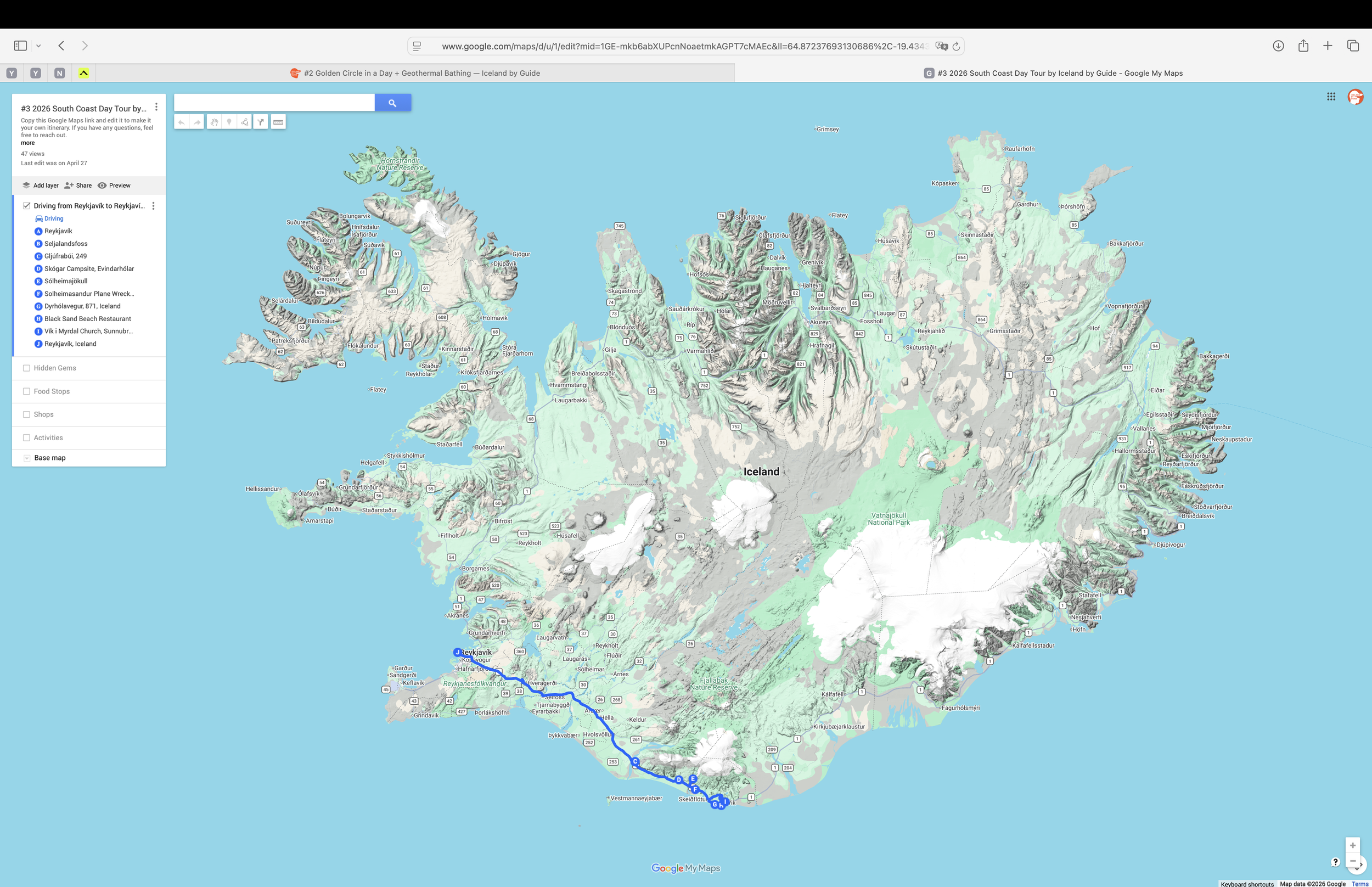Choose the add directions tool

click(261, 122)
